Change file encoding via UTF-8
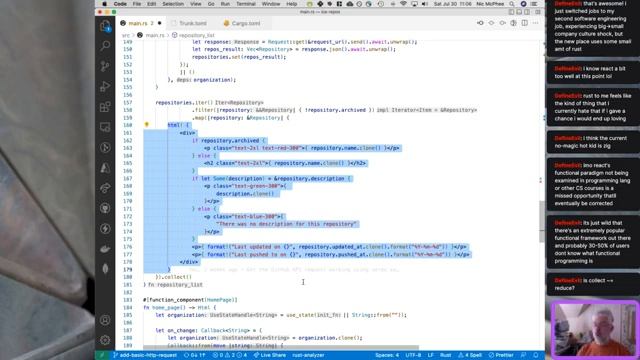Screen dimensions: 640x360 tap(413, 355)
